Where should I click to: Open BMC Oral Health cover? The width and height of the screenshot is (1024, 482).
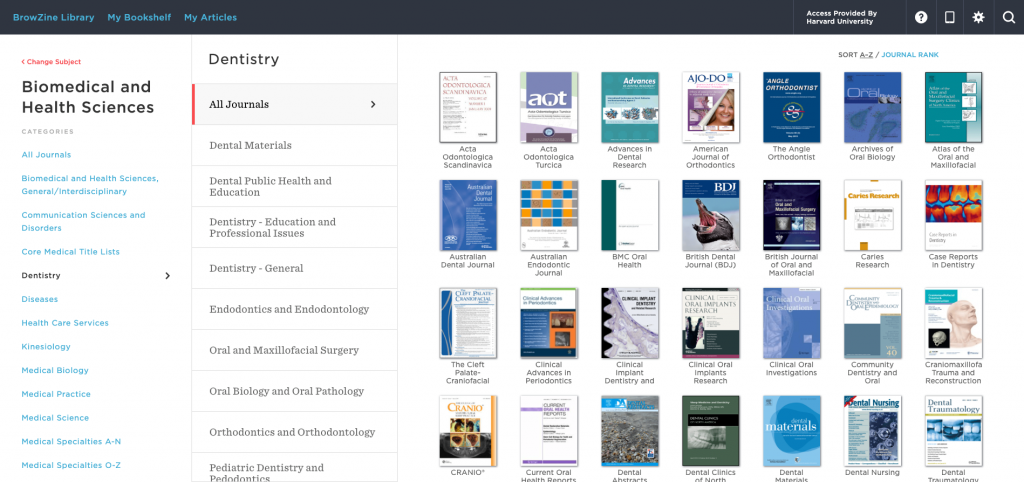click(x=630, y=216)
